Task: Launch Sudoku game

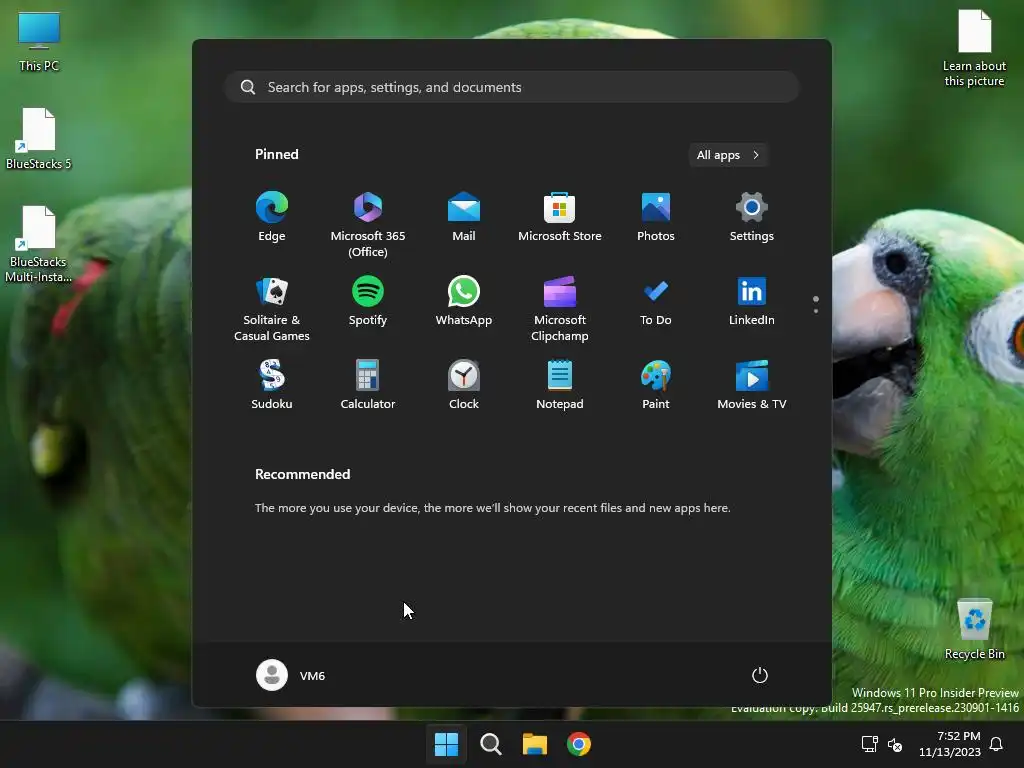Action: [x=272, y=385]
